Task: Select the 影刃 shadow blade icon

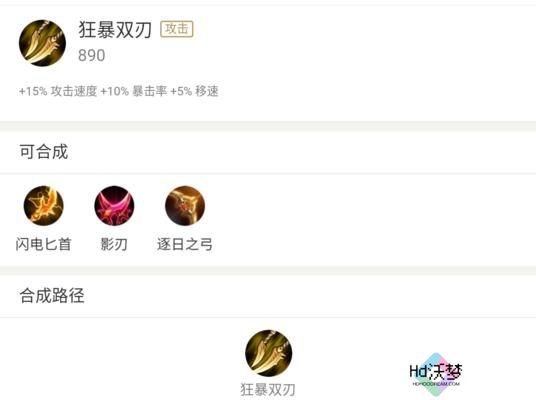Action: click(x=114, y=205)
